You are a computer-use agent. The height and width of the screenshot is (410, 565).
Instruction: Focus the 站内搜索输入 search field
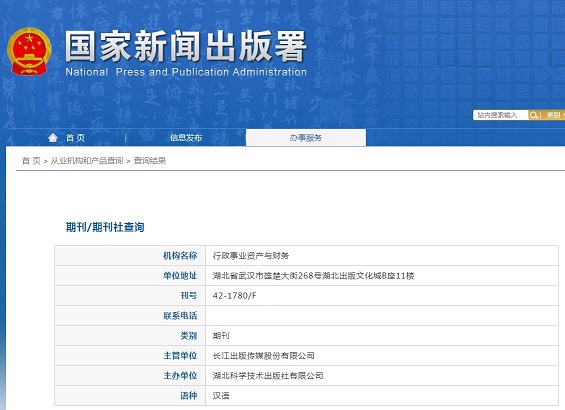[501, 115]
